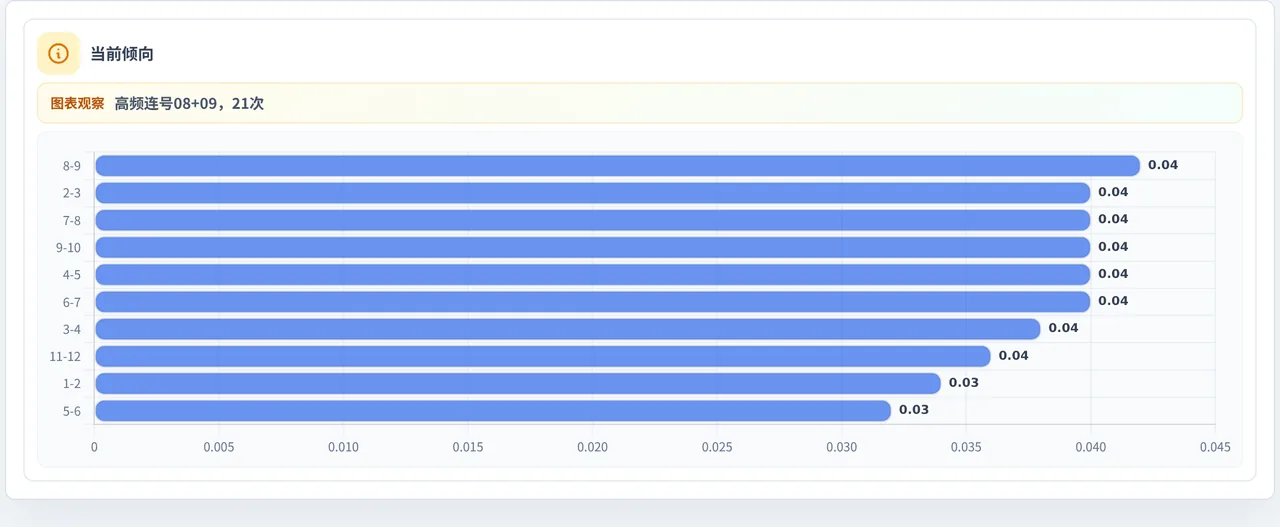Click the 0.04 value label on the 8-9 bar
1280x527 pixels.
pyautogui.click(x=1163, y=165)
